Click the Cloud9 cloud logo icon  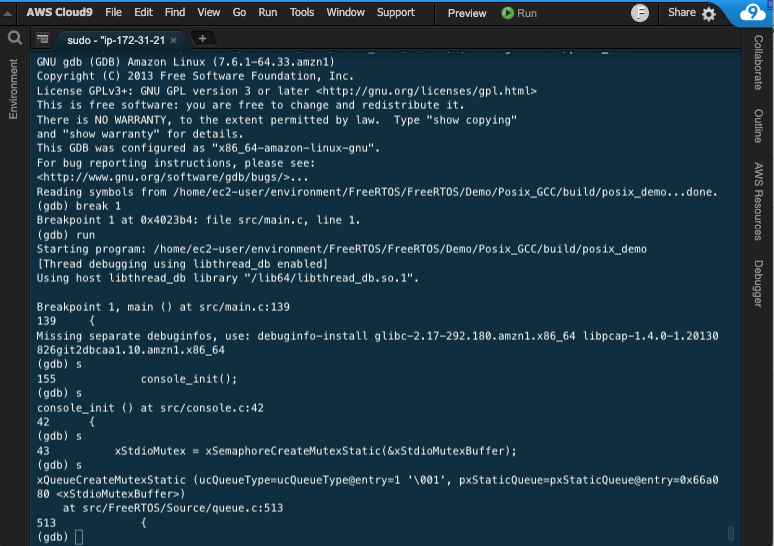[752, 12]
